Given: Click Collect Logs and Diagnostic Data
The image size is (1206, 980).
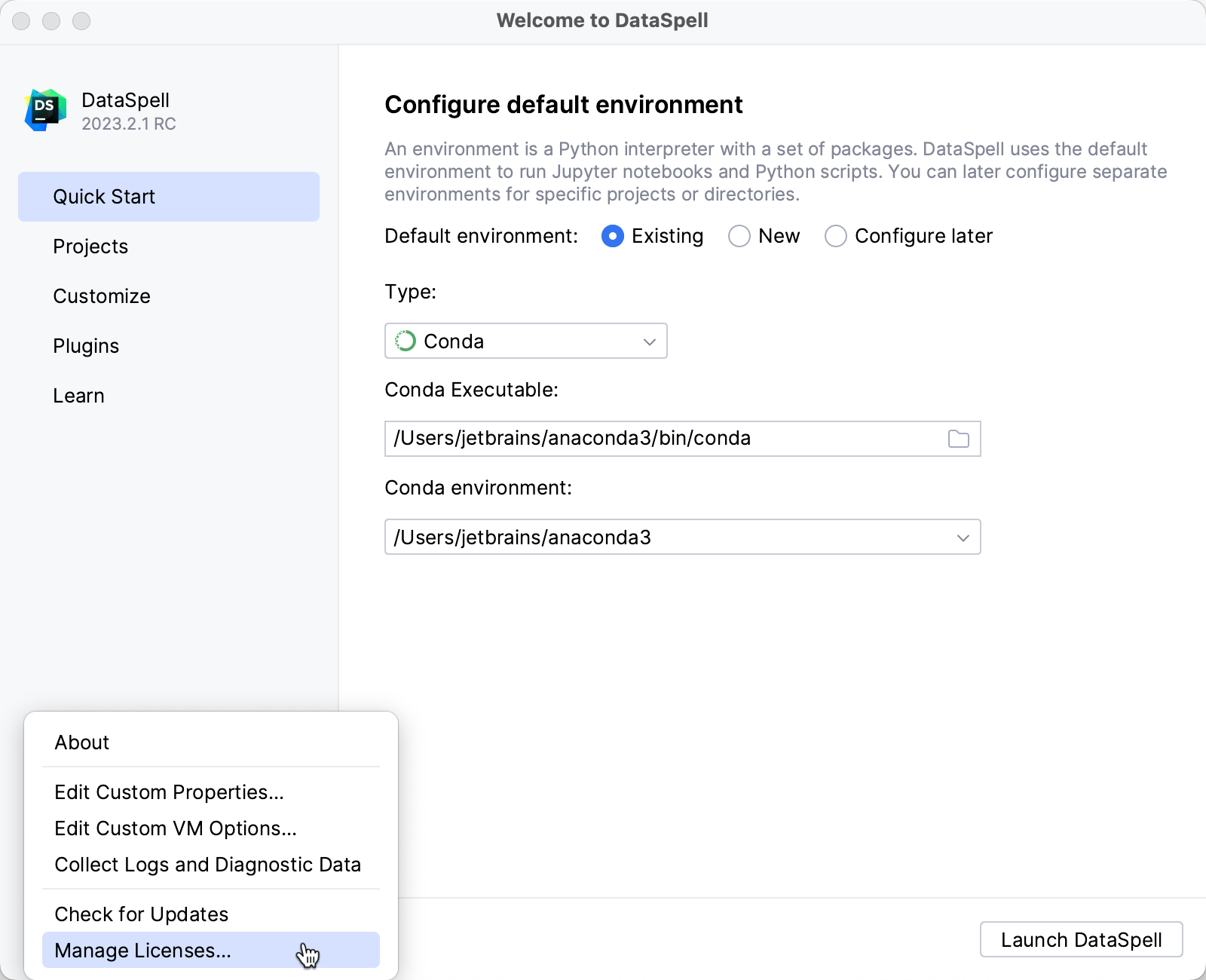Looking at the screenshot, I should [207, 865].
